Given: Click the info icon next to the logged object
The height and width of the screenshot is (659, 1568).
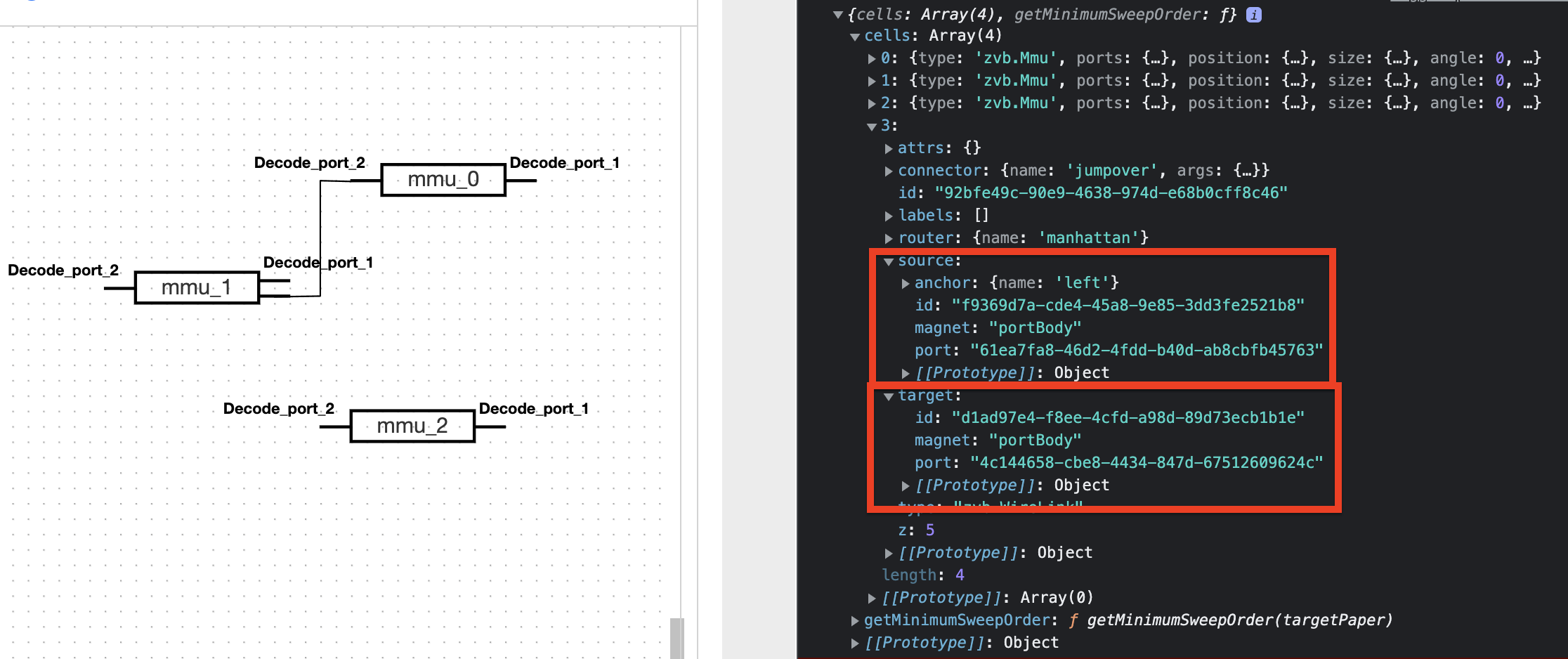Looking at the screenshot, I should pos(1253,14).
